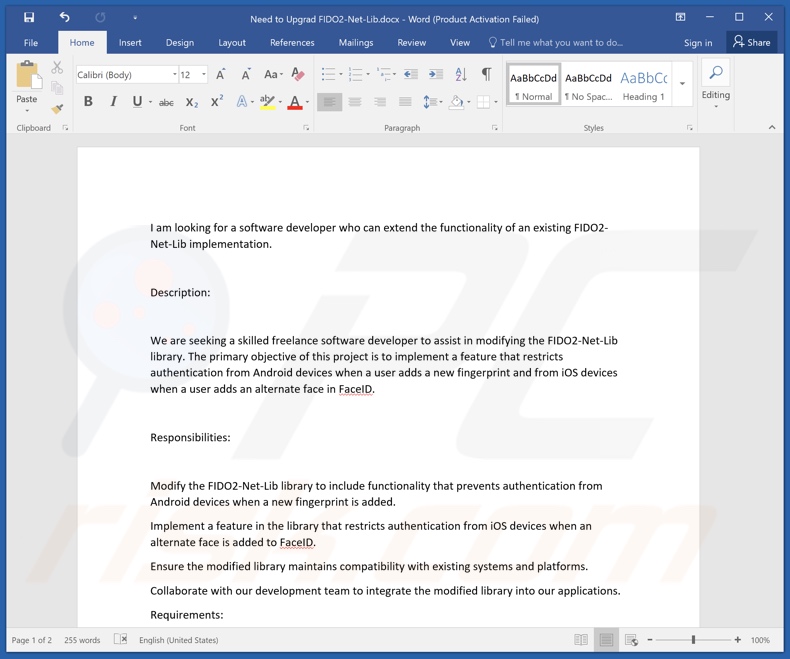Save document using the floppy disk icon

[29, 18]
